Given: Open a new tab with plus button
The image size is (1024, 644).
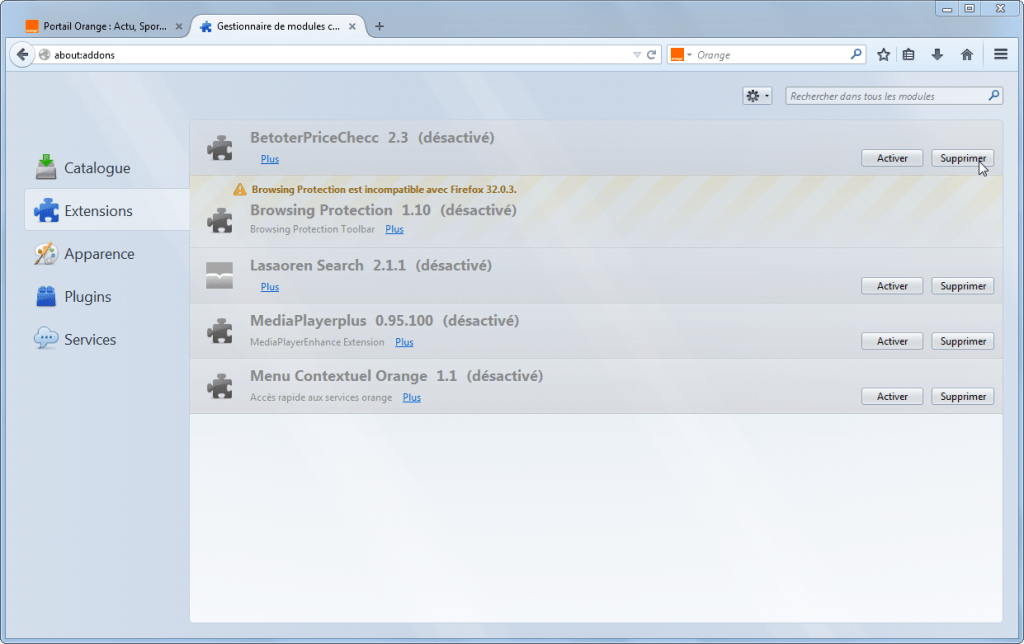Looking at the screenshot, I should pyautogui.click(x=379, y=26).
